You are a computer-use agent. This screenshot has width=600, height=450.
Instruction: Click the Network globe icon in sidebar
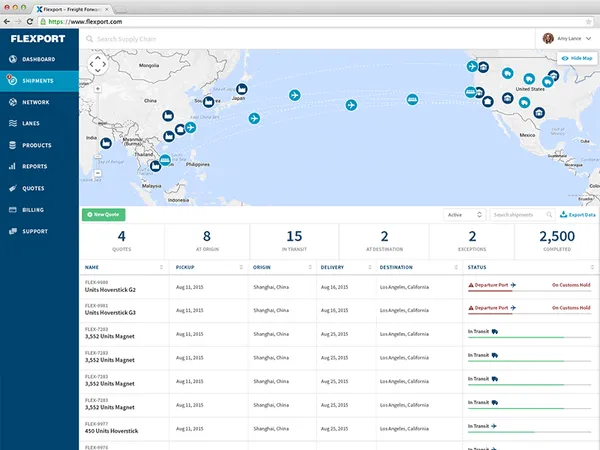tap(13, 102)
